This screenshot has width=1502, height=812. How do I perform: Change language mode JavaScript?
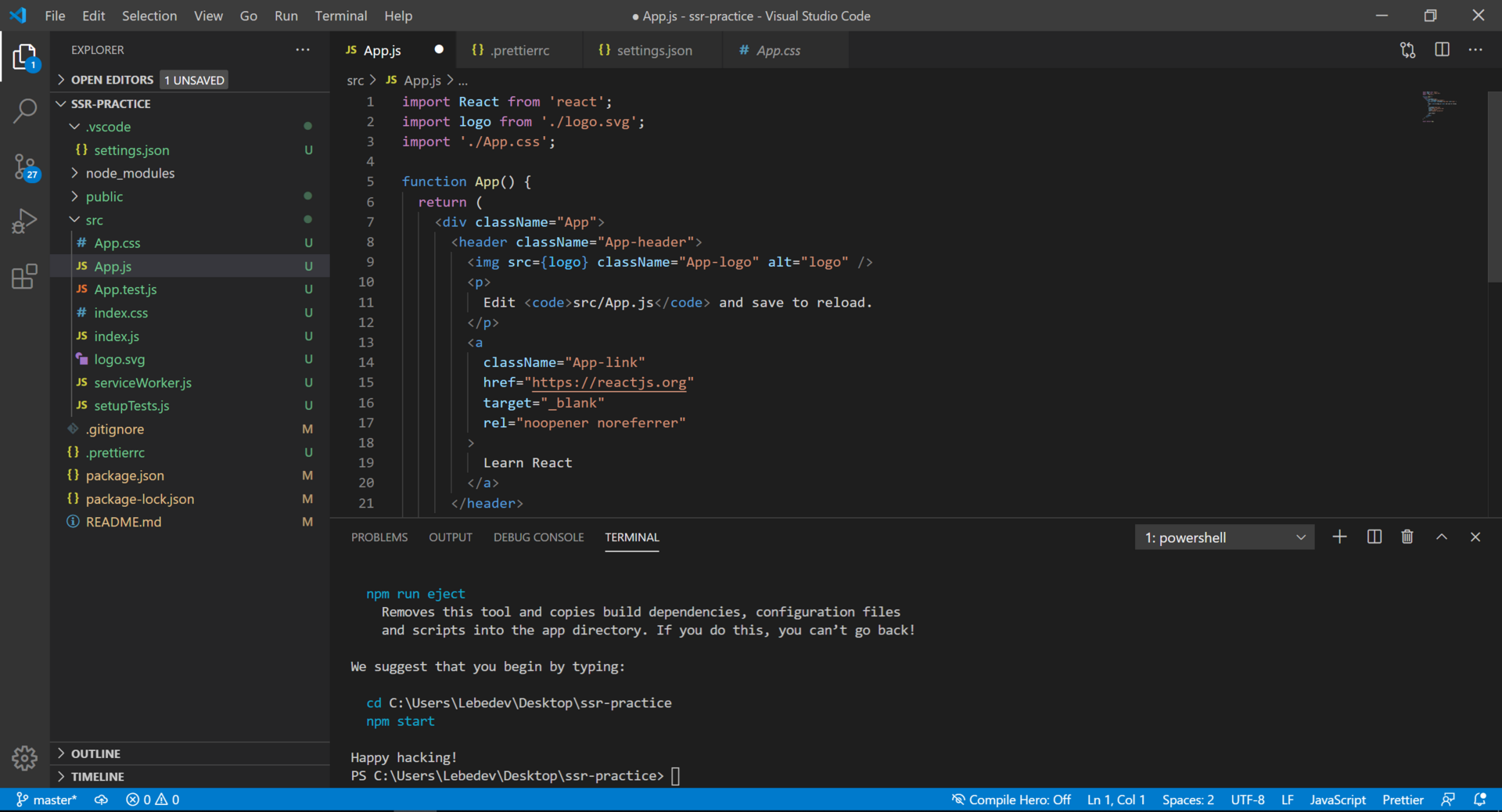[x=1338, y=799]
